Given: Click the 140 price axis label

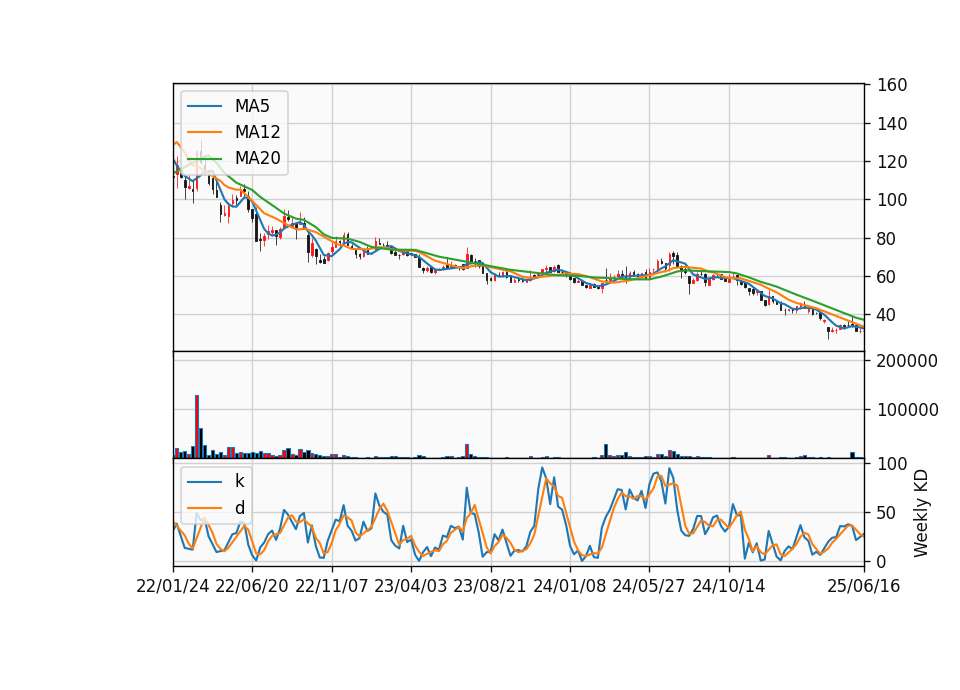Looking at the screenshot, I should pyautogui.click(x=892, y=124).
